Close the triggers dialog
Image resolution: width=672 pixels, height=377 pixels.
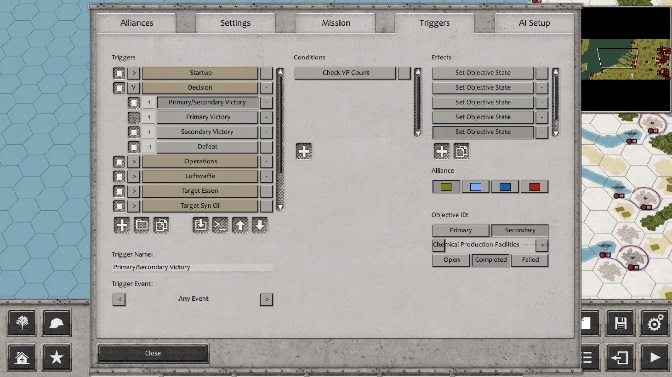pos(153,353)
